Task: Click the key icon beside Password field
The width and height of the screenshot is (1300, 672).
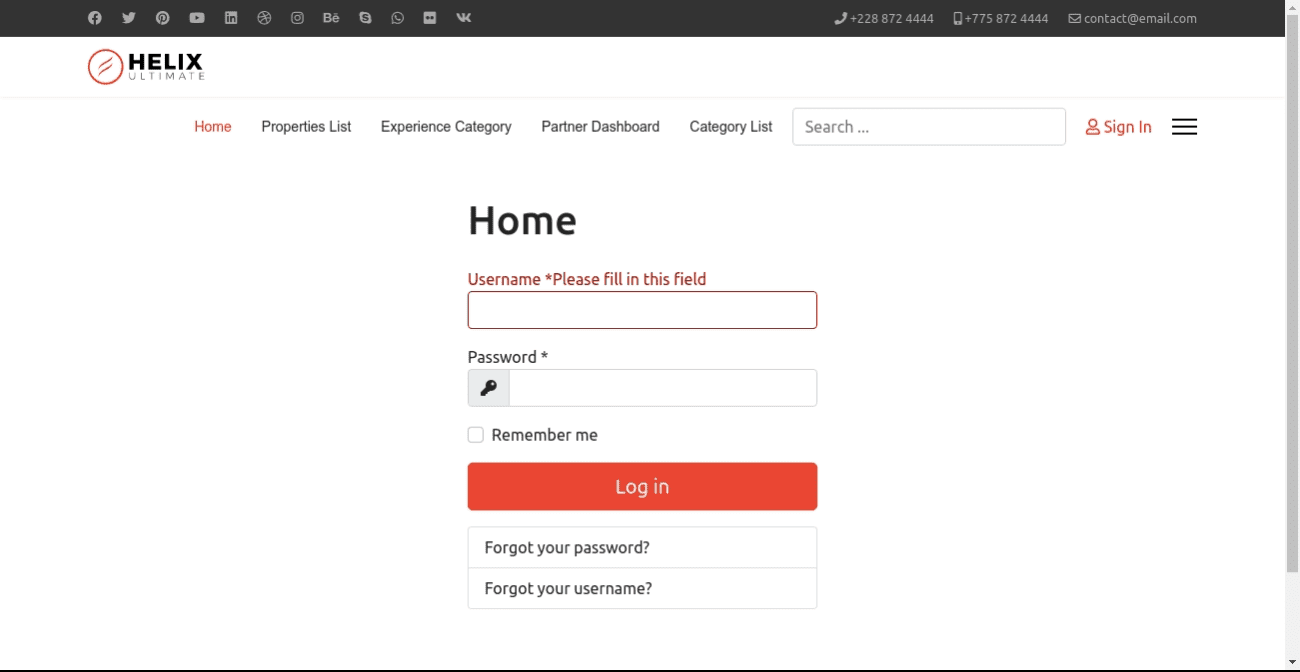Action: point(489,388)
